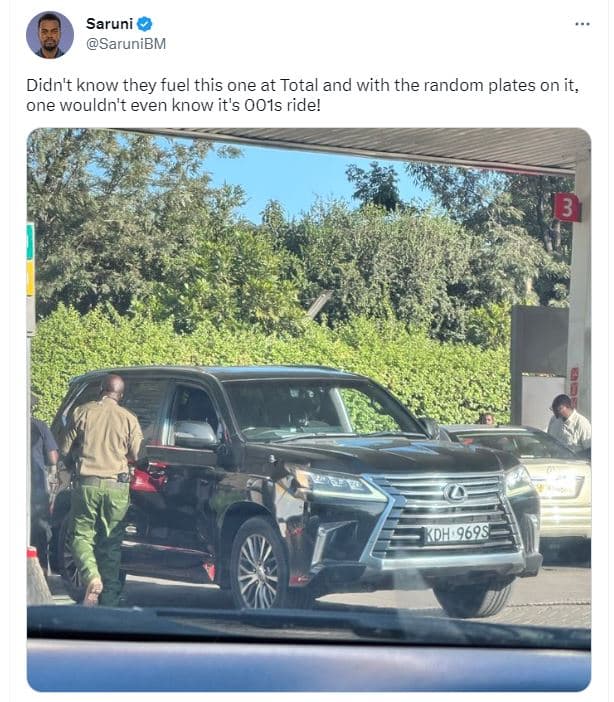Open the three-dot more options menu
Screen dimensions: 614x702
[582, 24]
